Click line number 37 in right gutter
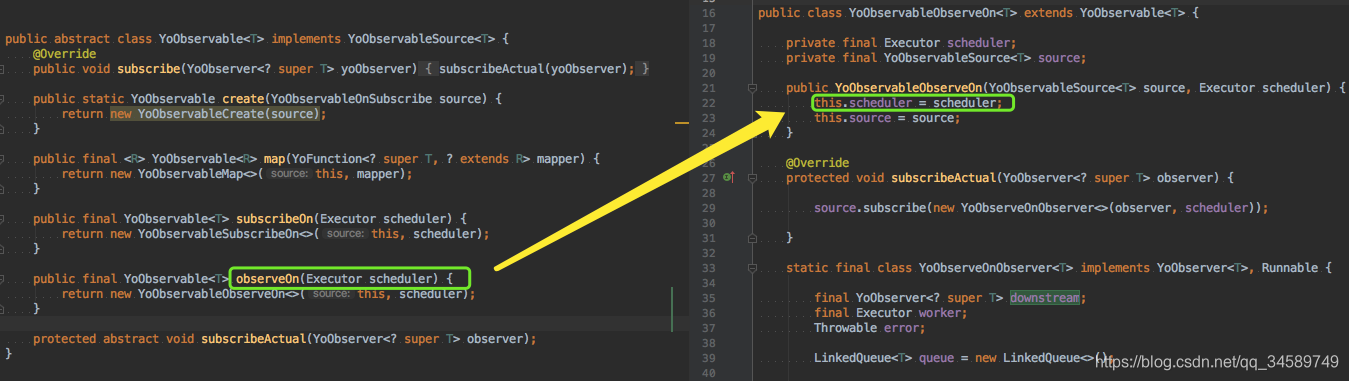 (x=709, y=328)
